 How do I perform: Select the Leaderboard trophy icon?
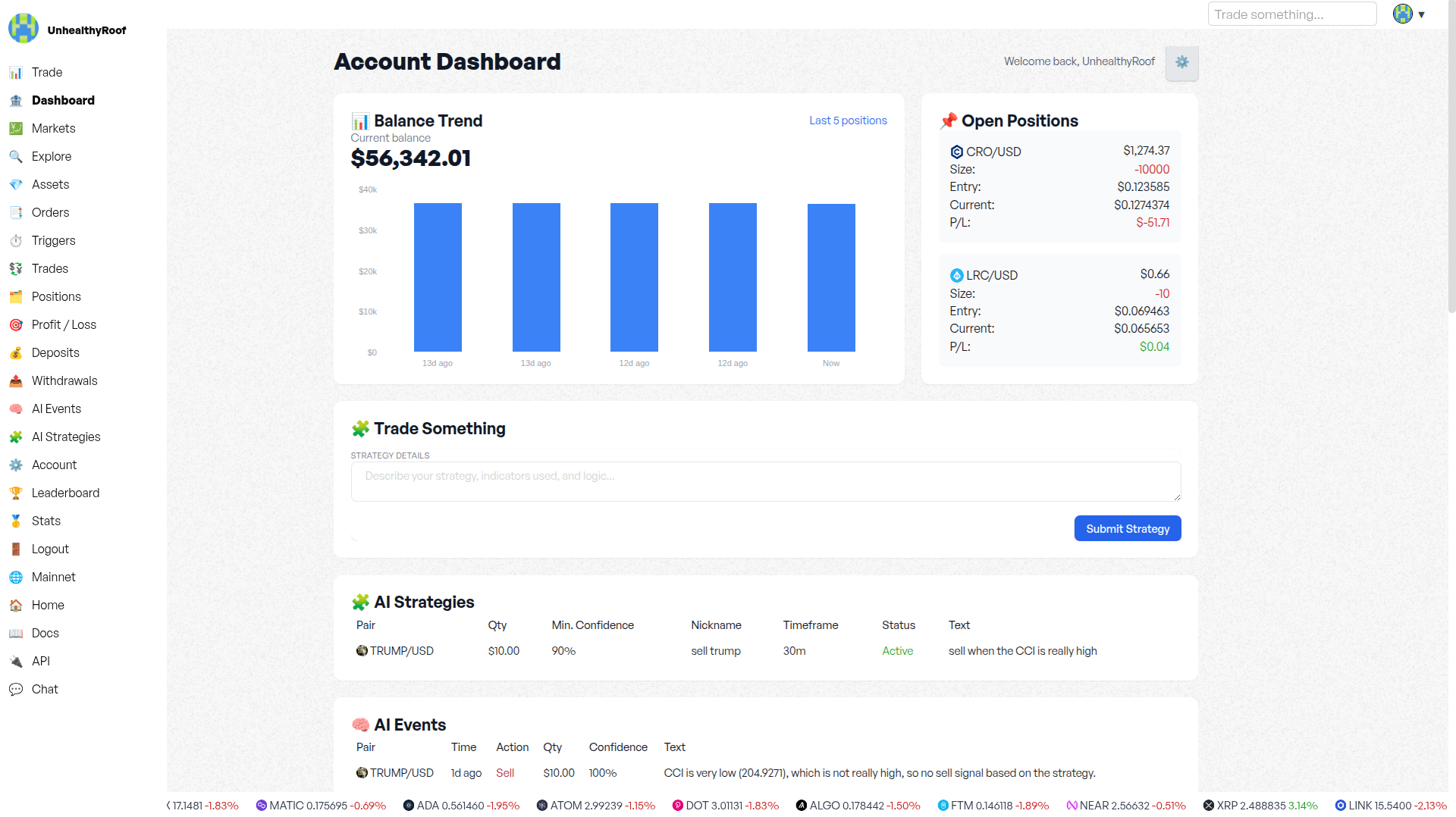pos(16,493)
